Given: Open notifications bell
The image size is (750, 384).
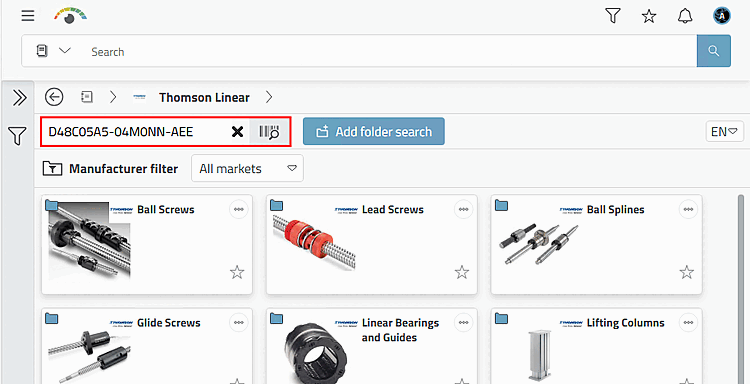Looking at the screenshot, I should click(x=685, y=16).
